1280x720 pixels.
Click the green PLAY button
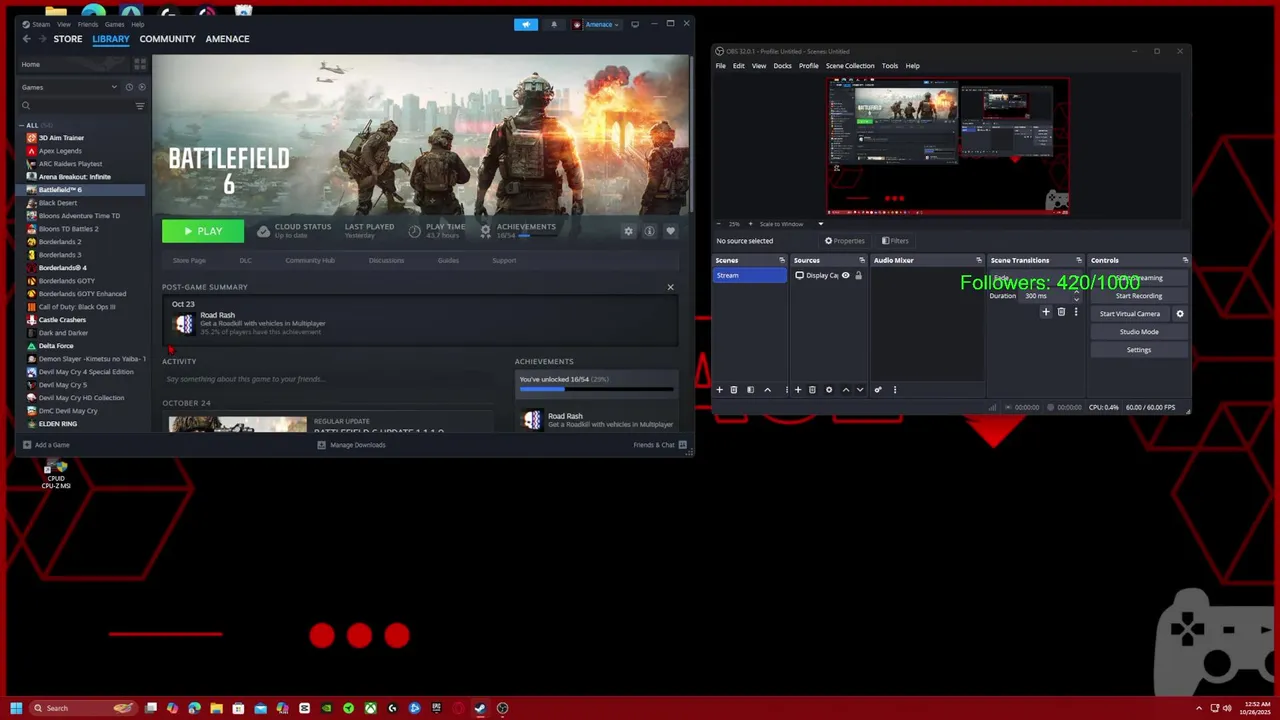click(x=203, y=231)
